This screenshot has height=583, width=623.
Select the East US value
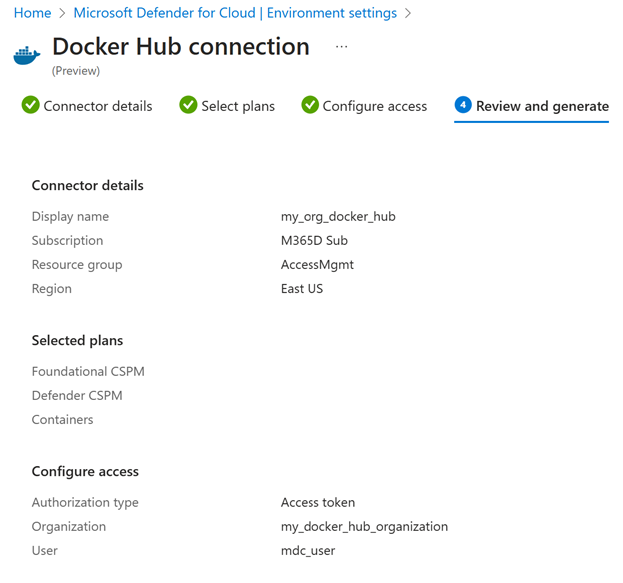pos(302,289)
